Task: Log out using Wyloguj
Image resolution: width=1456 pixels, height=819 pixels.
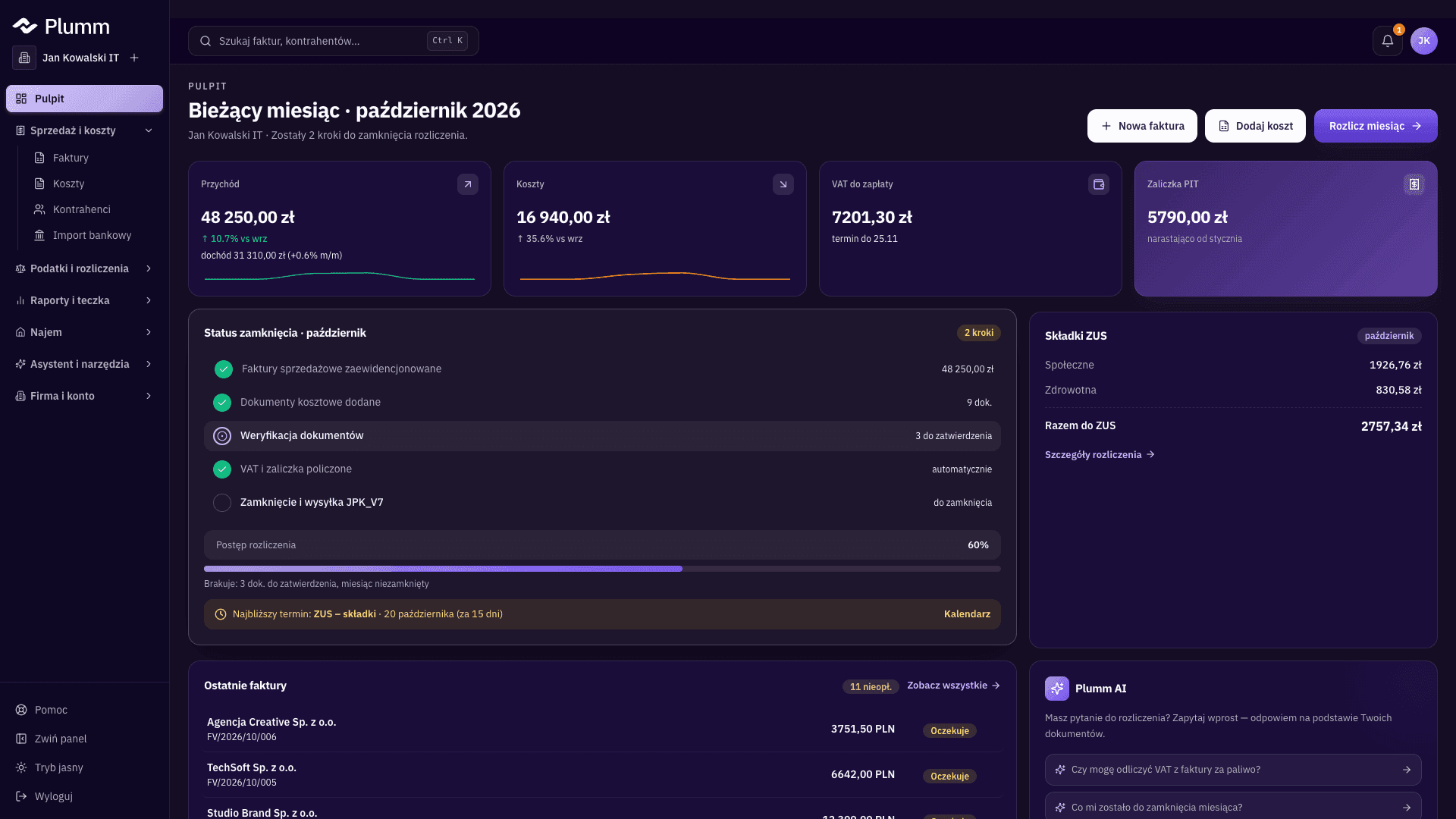Action: tap(84, 796)
